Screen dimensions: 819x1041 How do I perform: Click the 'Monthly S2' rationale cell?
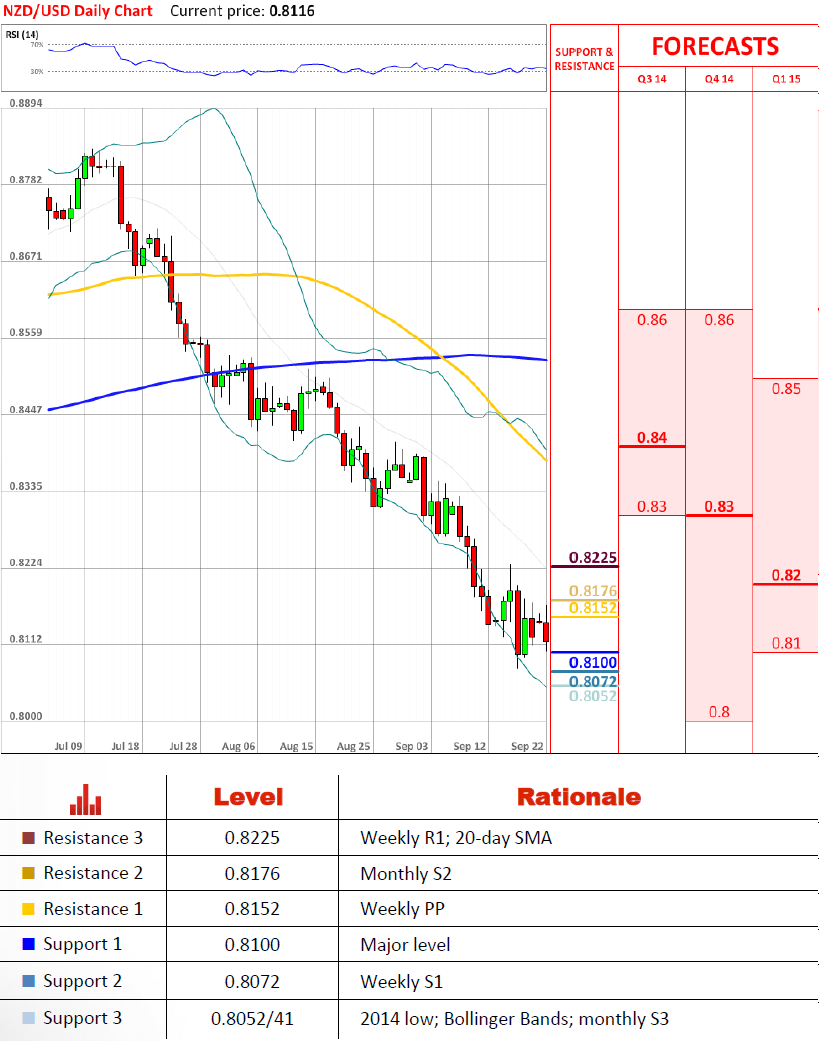point(406,874)
